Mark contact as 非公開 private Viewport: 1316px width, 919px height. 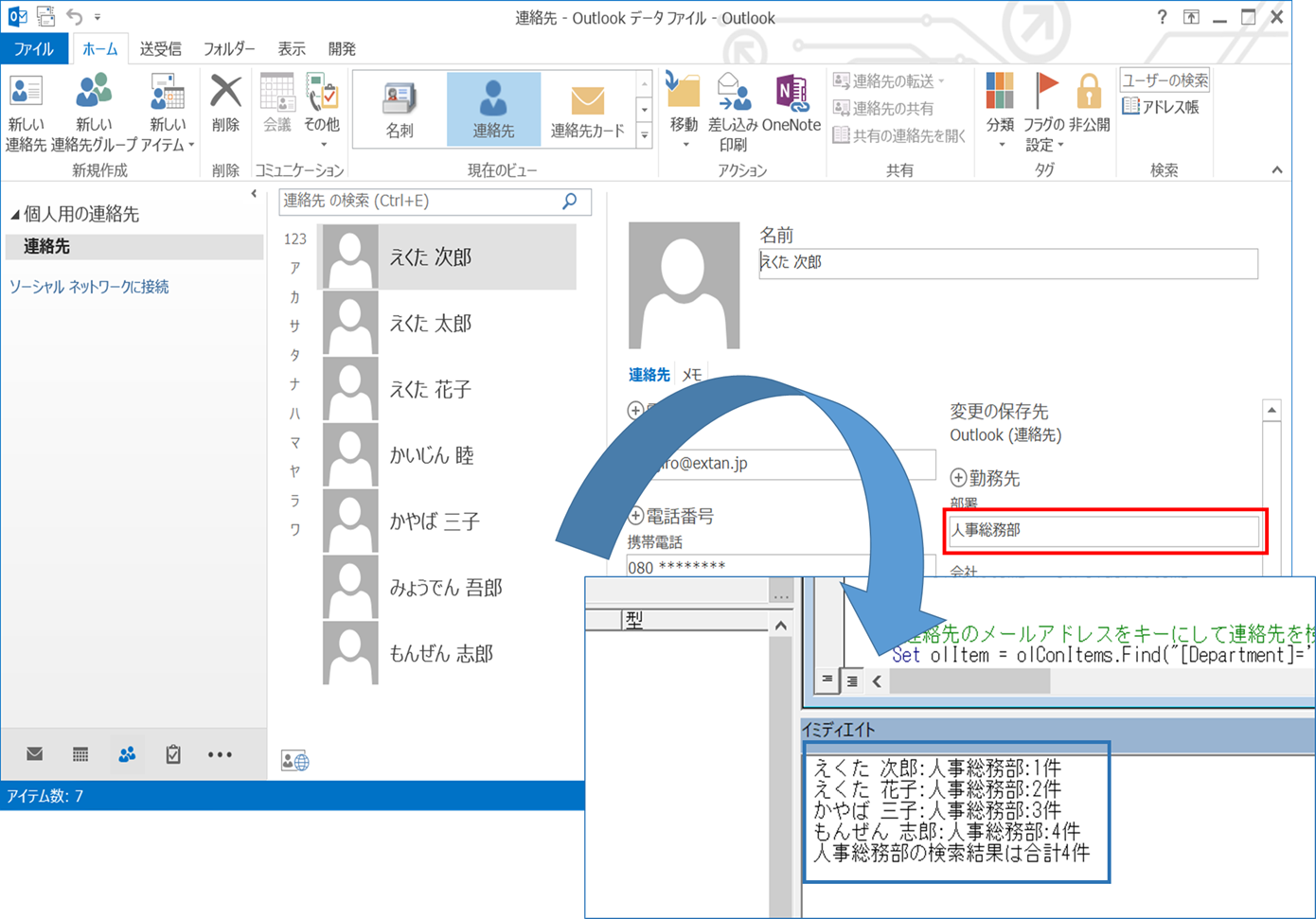pyautogui.click(x=1089, y=104)
